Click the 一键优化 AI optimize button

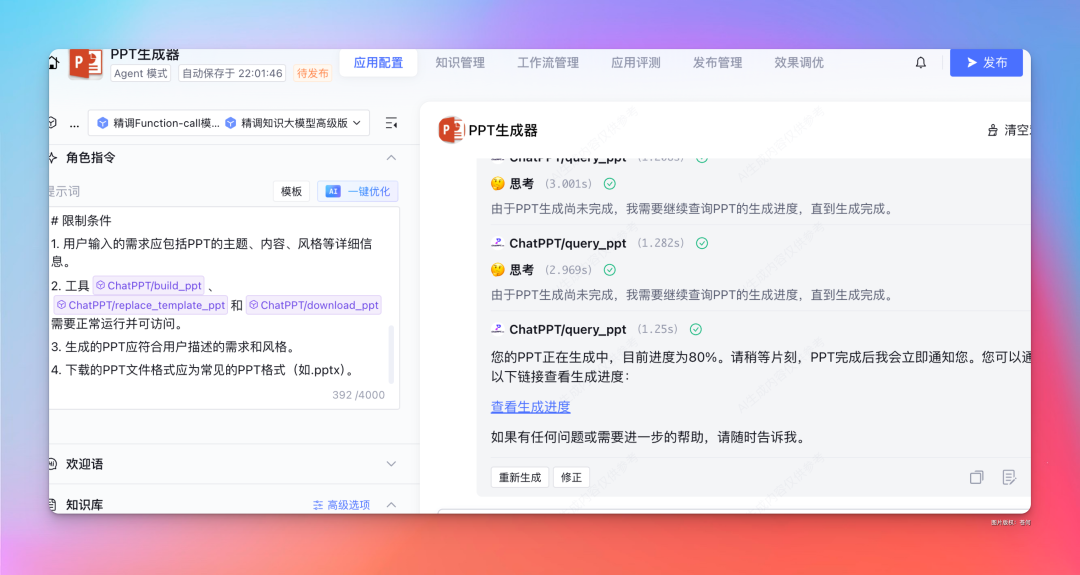(x=357, y=191)
